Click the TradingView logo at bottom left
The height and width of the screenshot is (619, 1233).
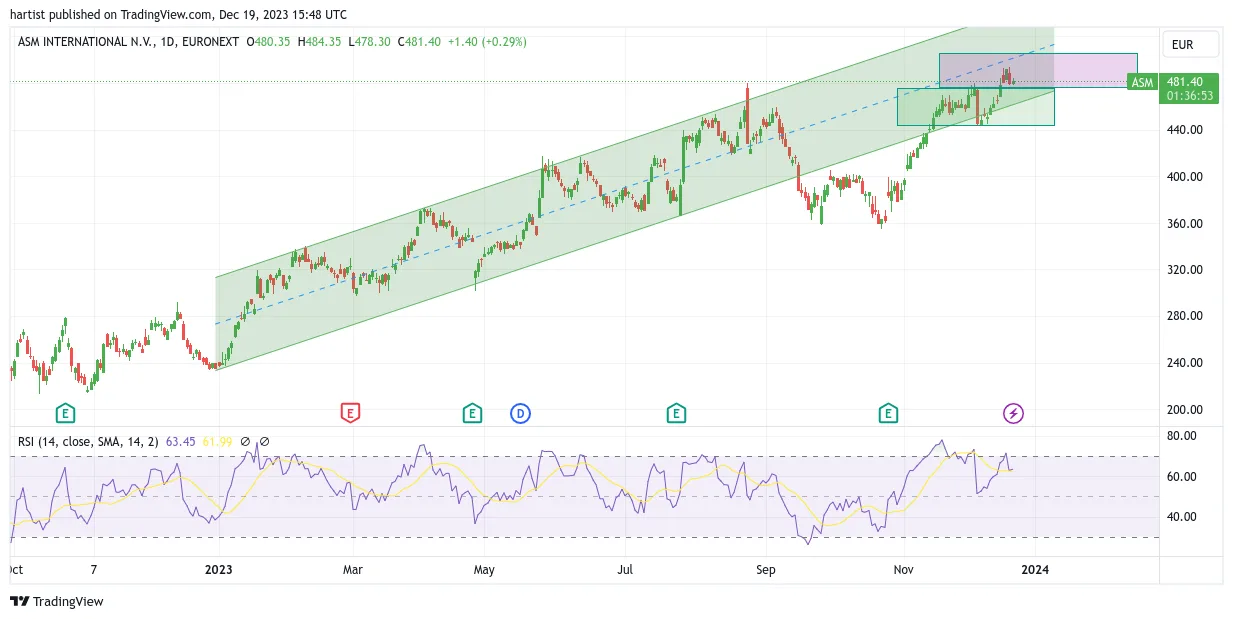point(57,601)
